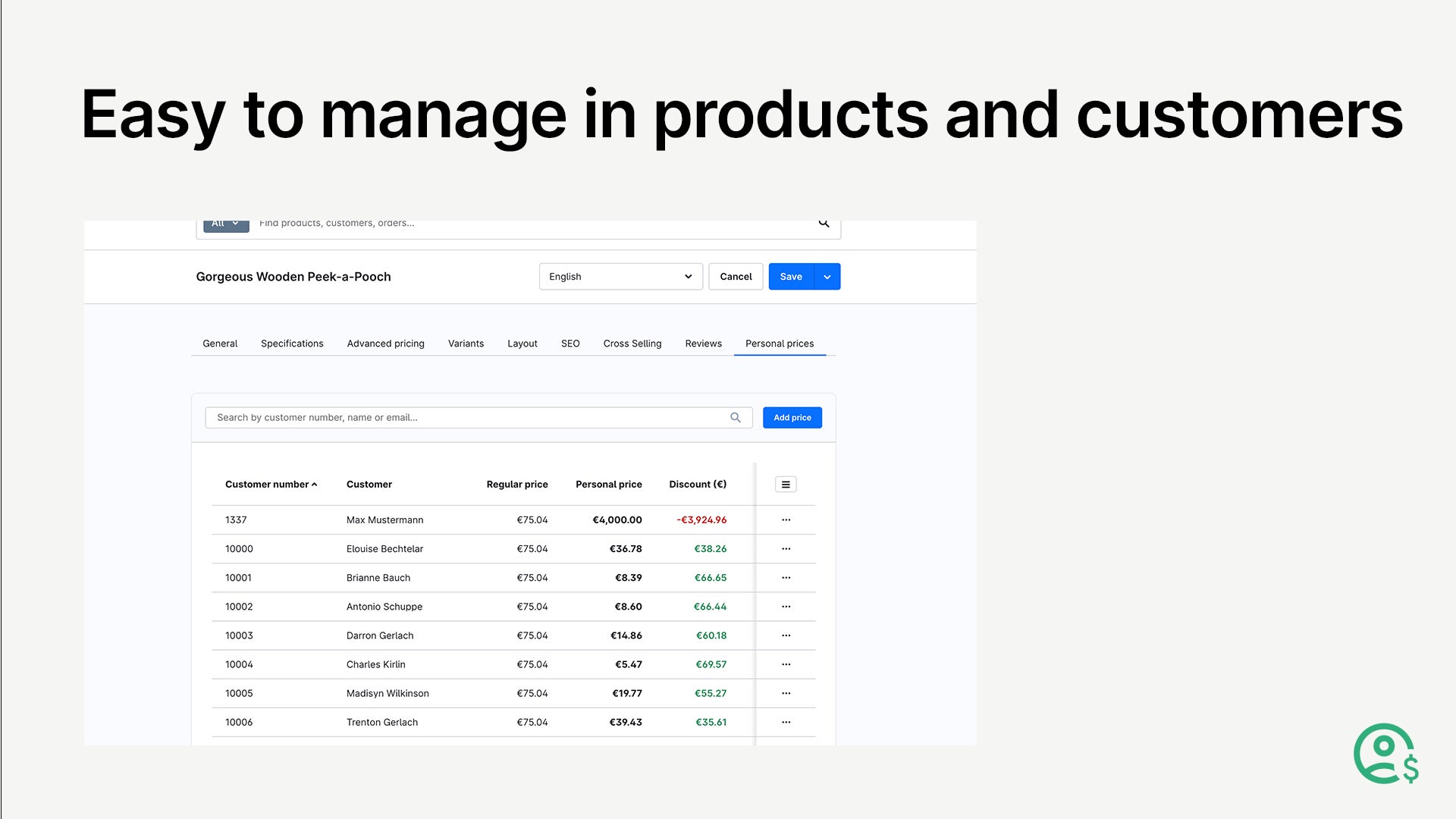Open row actions for Elouise Bechtelar
1456x819 pixels.
(786, 549)
